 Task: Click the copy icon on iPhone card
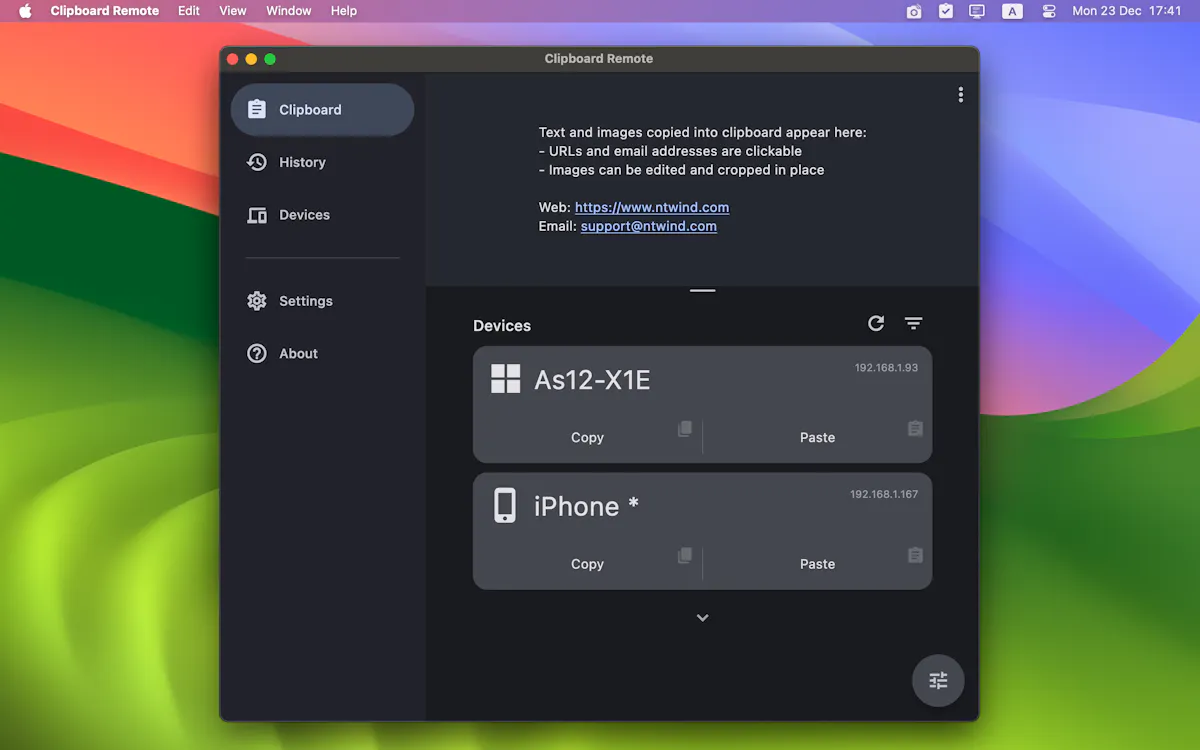tap(685, 555)
